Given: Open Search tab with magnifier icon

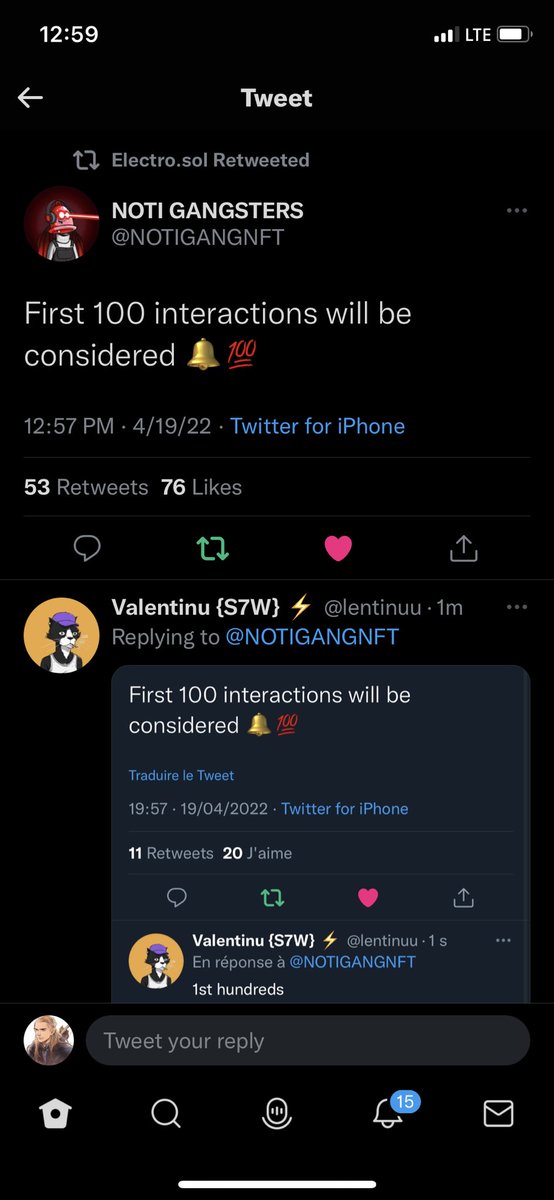Looking at the screenshot, I should tap(166, 1113).
